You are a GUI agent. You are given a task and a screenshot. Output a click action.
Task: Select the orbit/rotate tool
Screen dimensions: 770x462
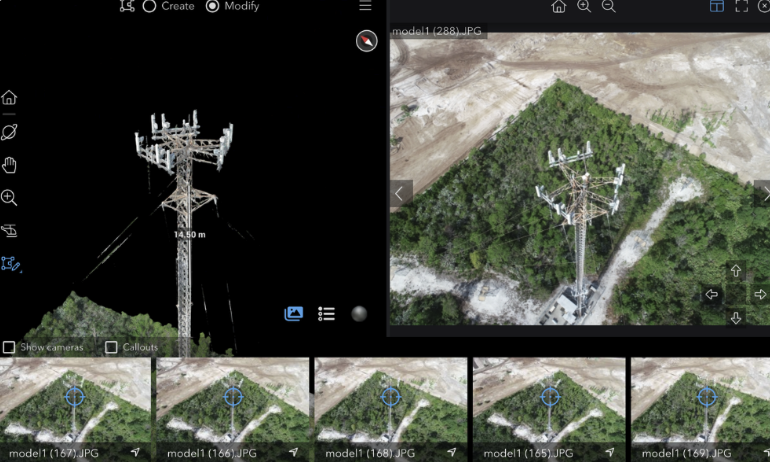tap(9, 132)
